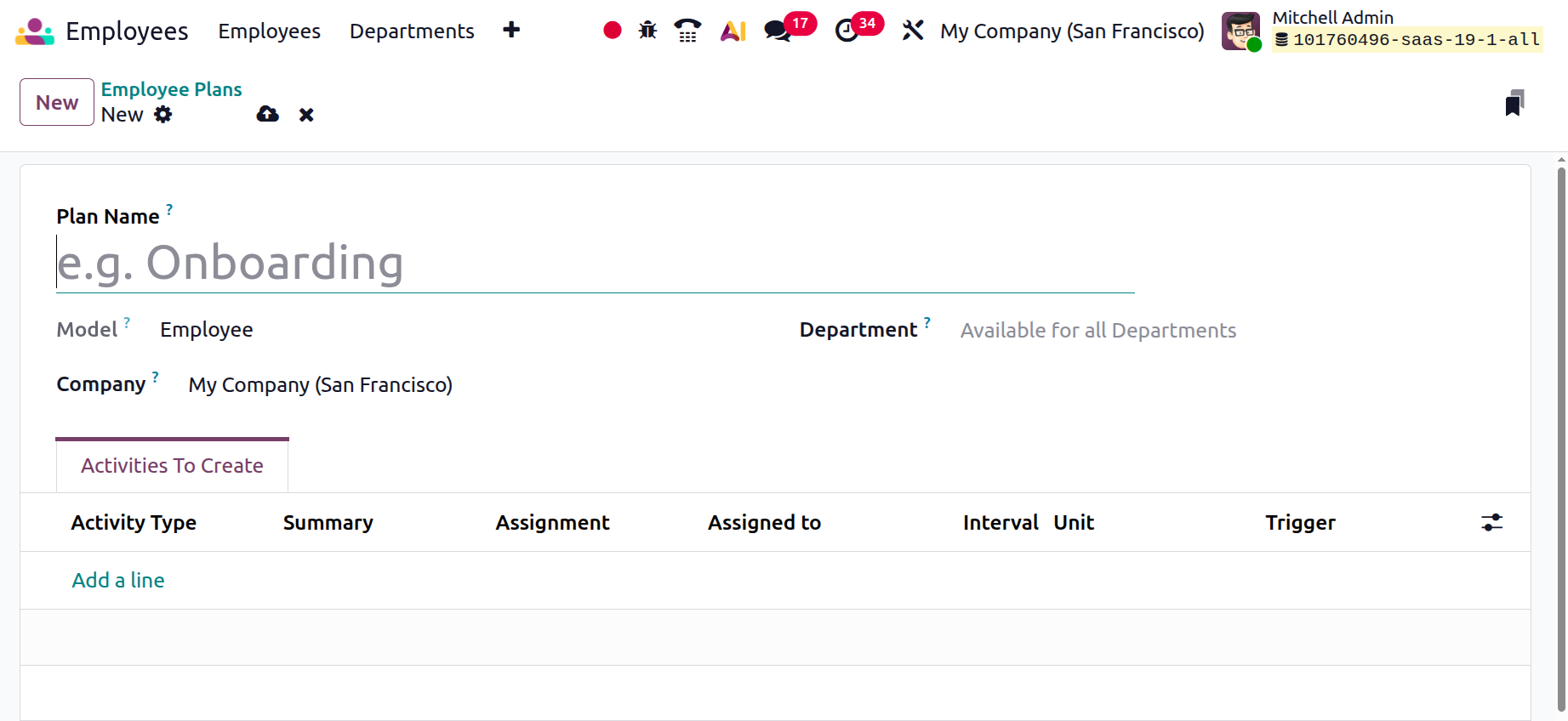Click the bookmark icon at top right
Screen dimensions: 1568x721
pyautogui.click(x=1514, y=103)
